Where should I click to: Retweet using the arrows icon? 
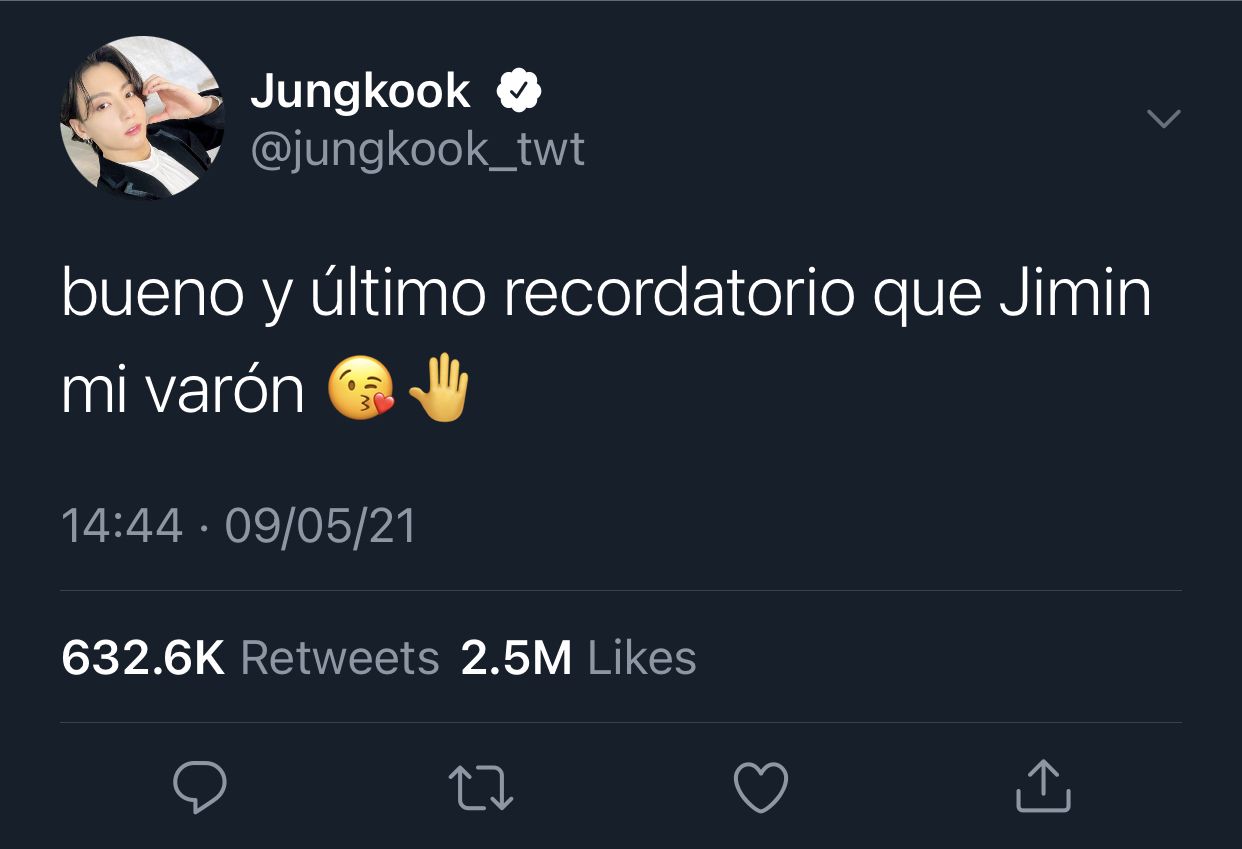[x=481, y=787]
